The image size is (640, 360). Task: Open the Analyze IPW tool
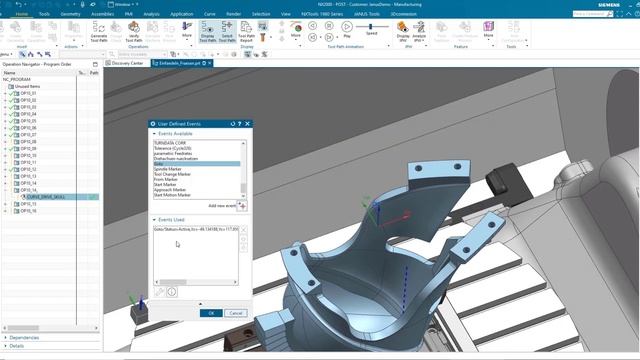[419, 31]
